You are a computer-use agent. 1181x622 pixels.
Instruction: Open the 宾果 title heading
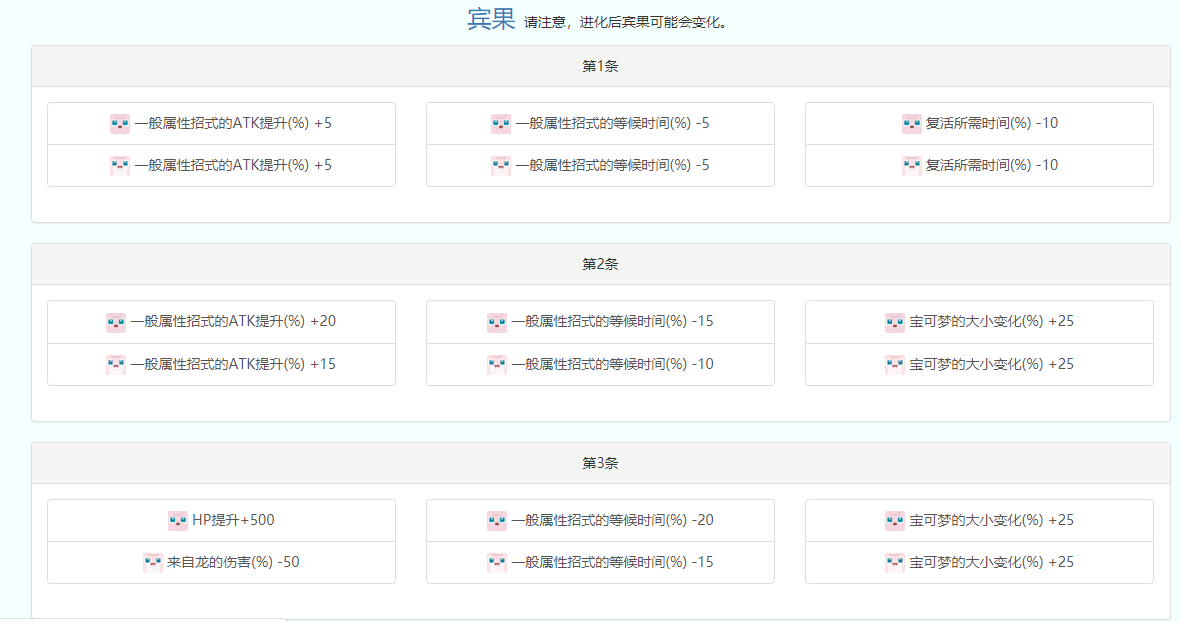pyautogui.click(x=491, y=19)
